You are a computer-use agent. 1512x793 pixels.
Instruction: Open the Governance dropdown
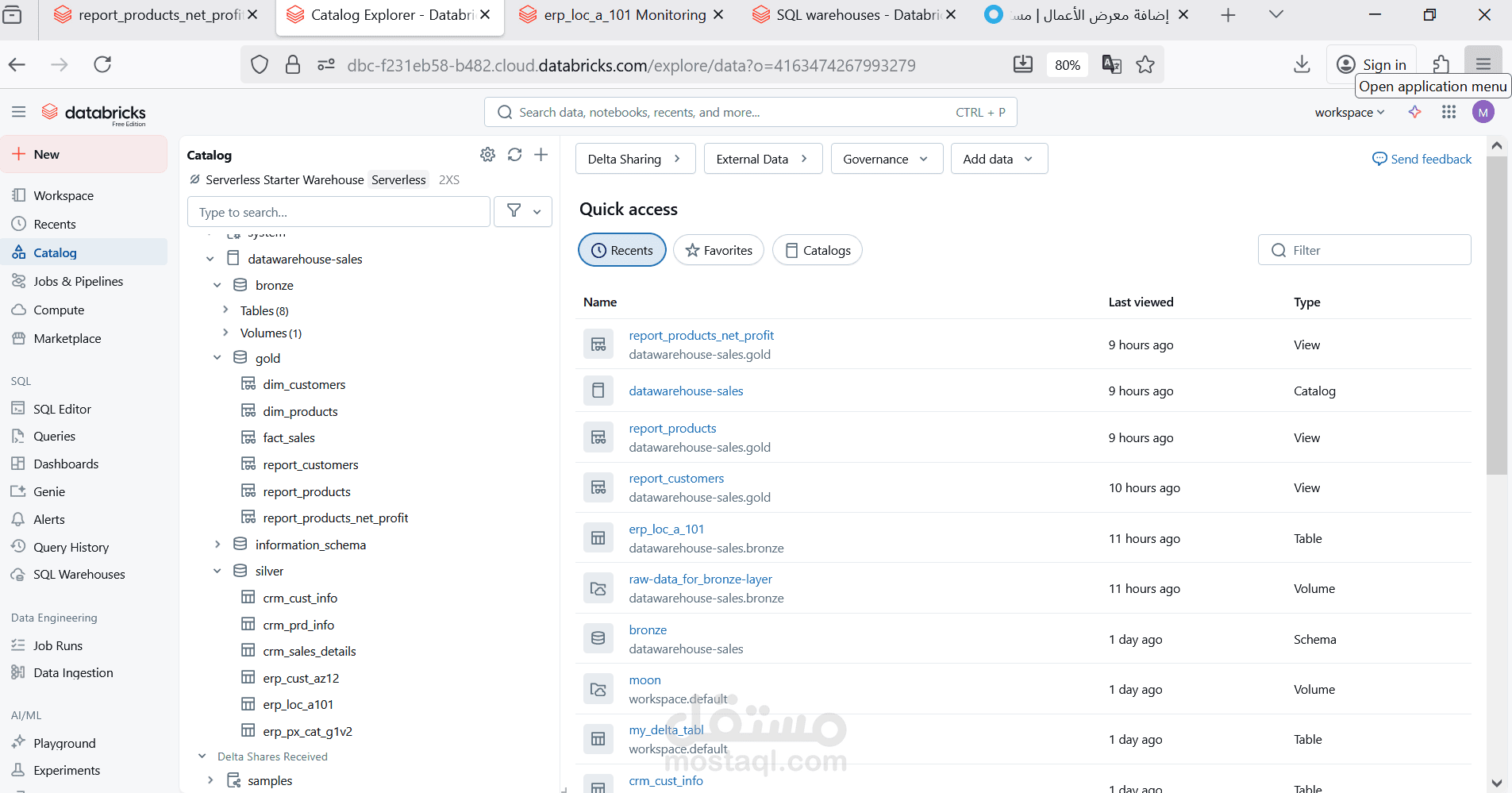coord(887,159)
